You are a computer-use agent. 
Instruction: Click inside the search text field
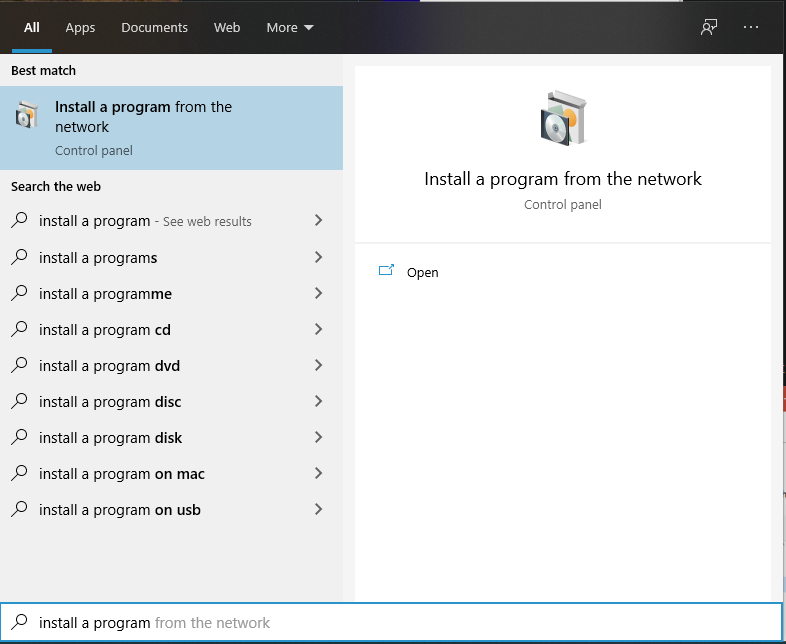point(400,622)
